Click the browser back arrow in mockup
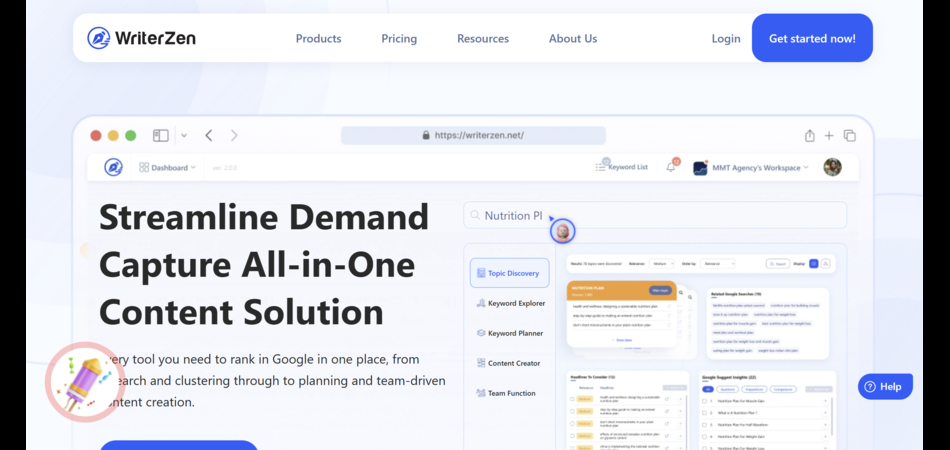 [x=209, y=136]
